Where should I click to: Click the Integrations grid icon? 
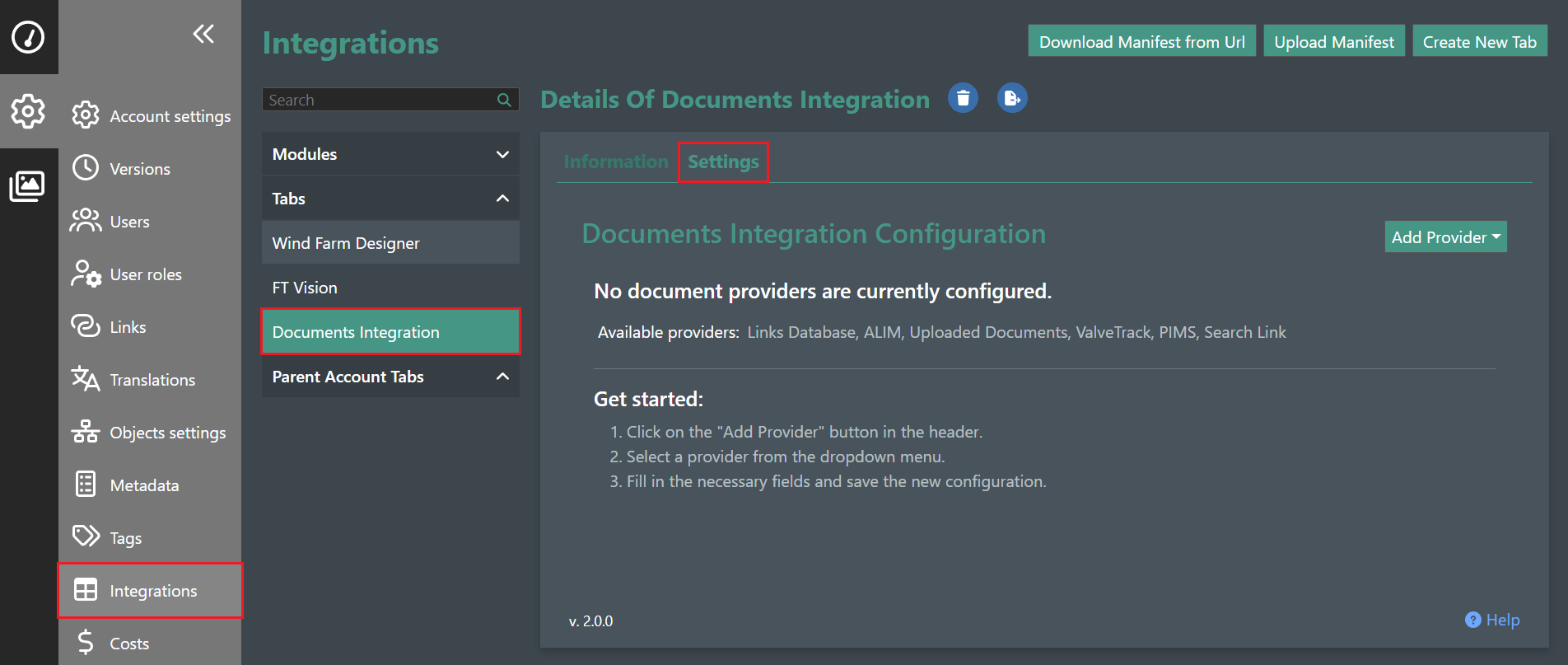coord(86,590)
